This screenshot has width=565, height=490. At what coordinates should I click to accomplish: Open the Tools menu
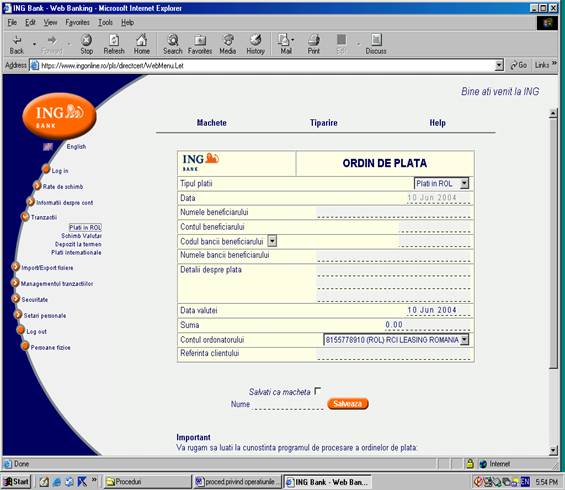coord(105,22)
